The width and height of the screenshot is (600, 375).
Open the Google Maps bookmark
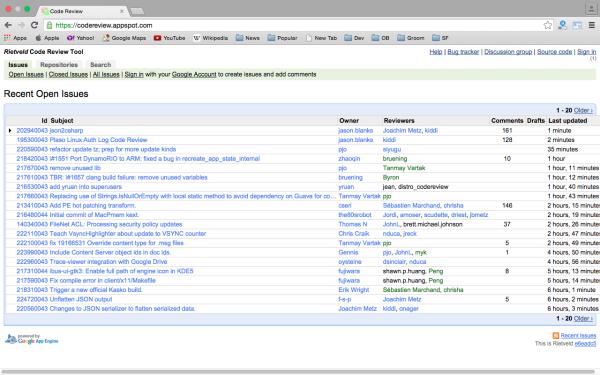coord(124,38)
